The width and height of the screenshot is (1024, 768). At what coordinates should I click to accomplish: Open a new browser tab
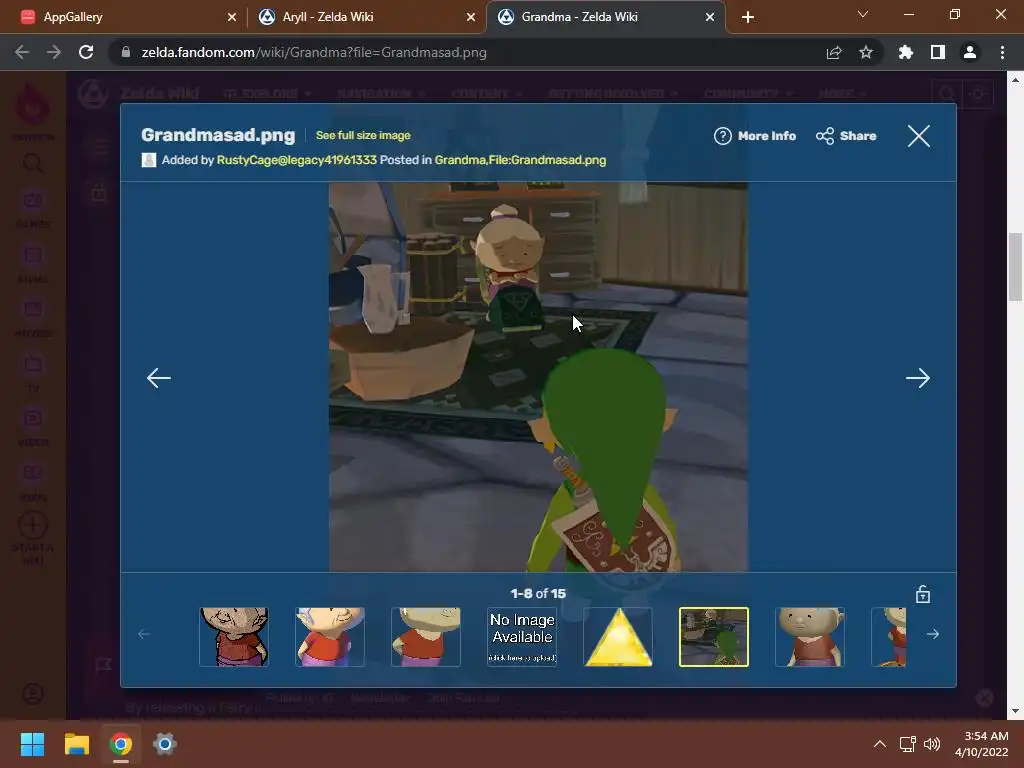pyautogui.click(x=748, y=17)
